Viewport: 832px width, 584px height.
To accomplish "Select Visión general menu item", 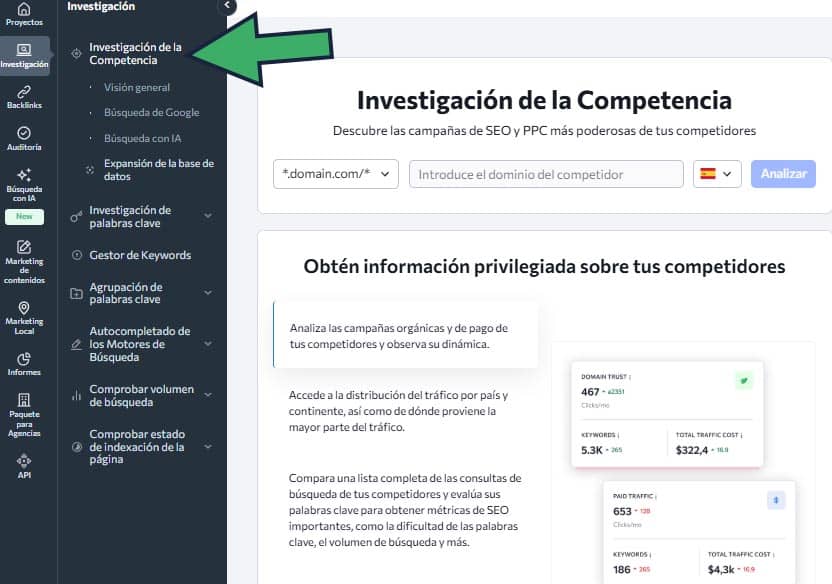I will tap(137, 88).
